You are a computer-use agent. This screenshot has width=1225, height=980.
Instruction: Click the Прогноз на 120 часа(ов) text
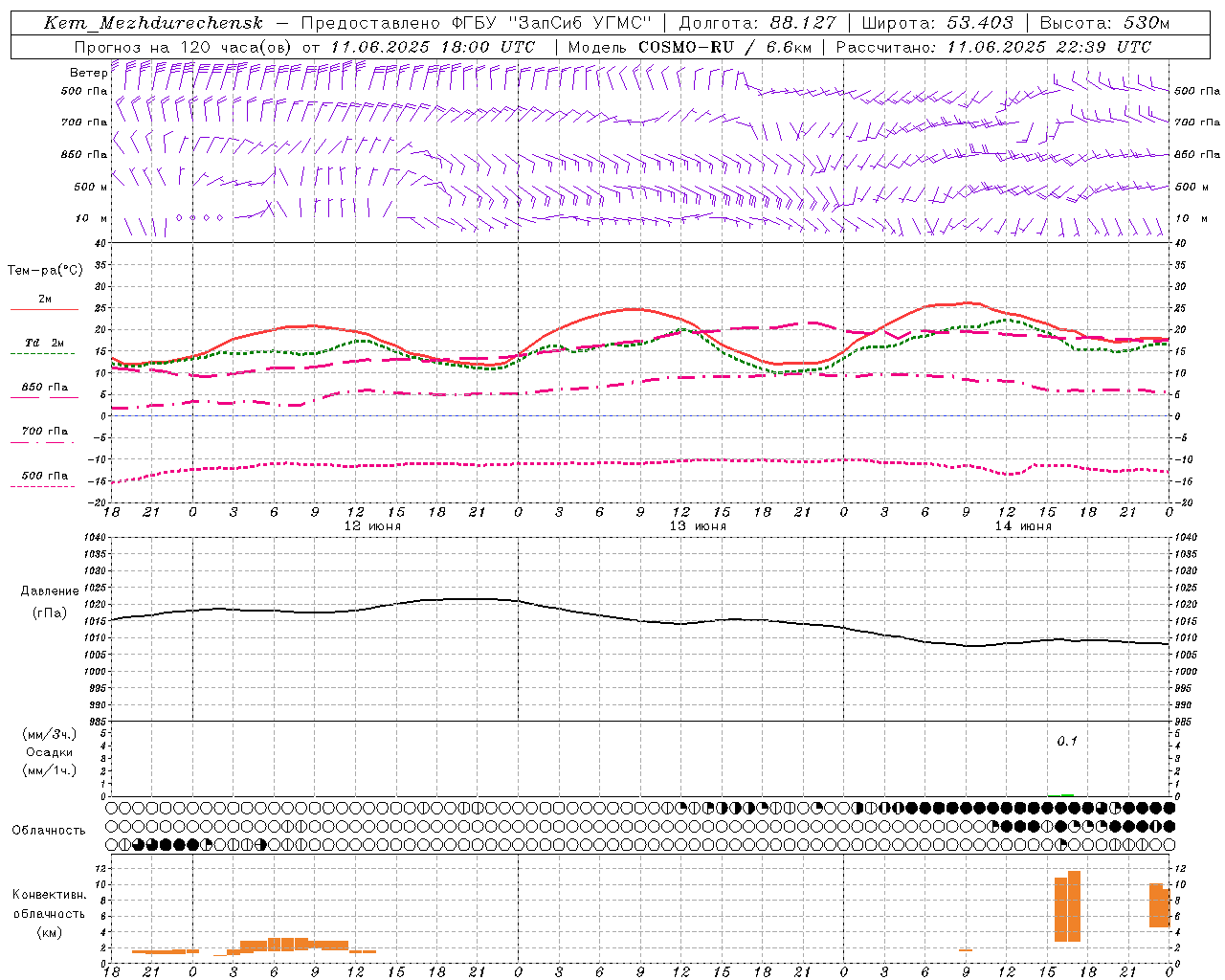tap(184, 47)
